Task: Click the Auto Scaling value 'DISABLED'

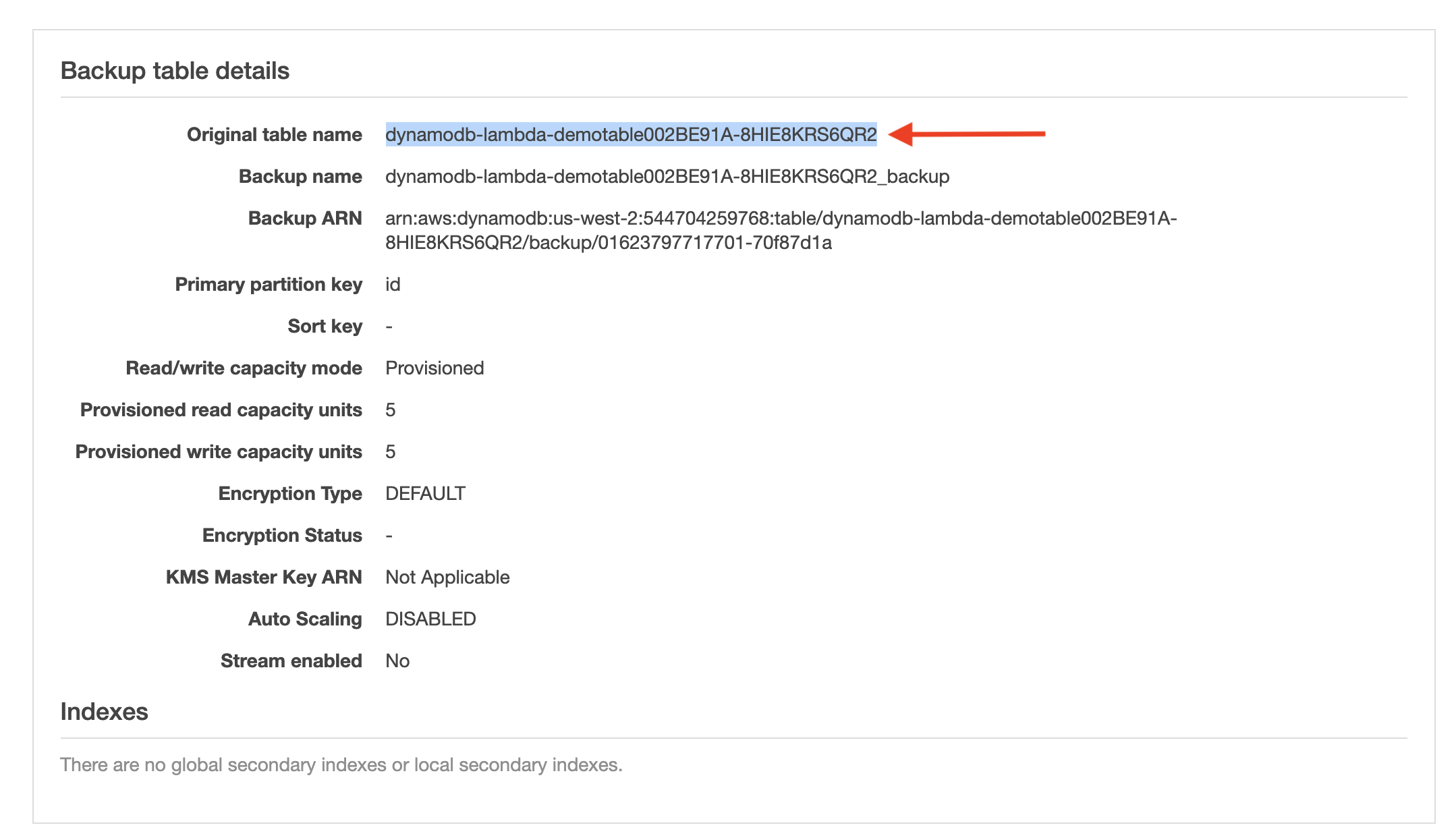Action: point(430,619)
